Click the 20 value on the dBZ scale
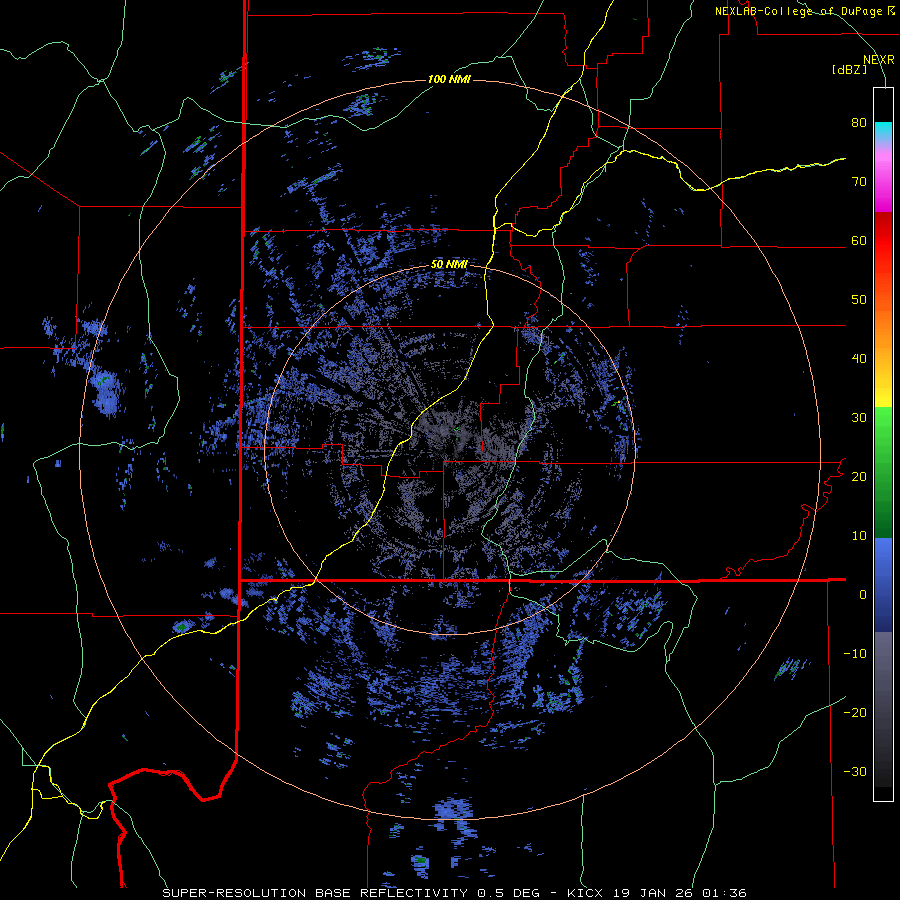 coord(859,476)
